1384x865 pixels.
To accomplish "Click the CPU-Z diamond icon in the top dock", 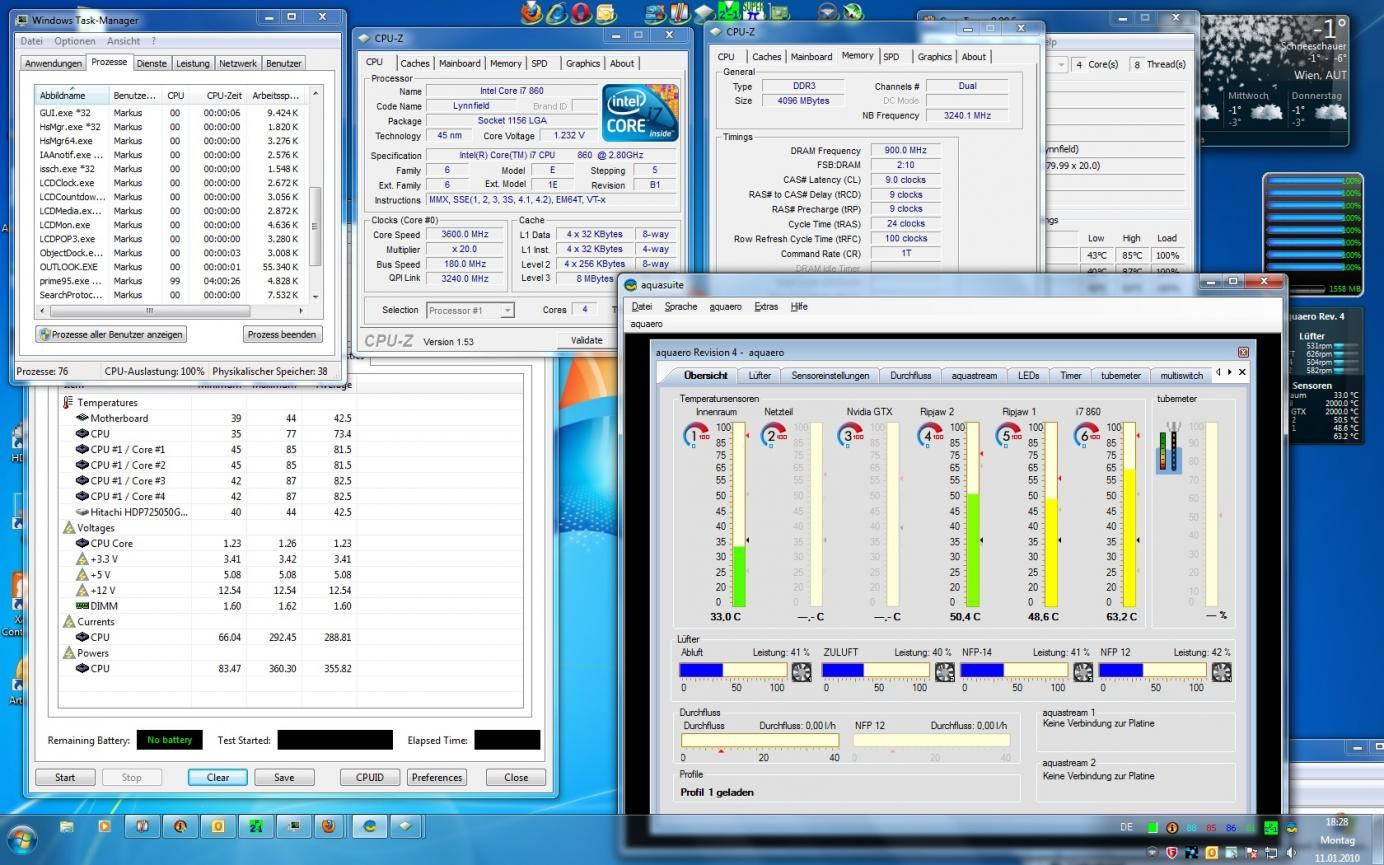I will (704, 13).
